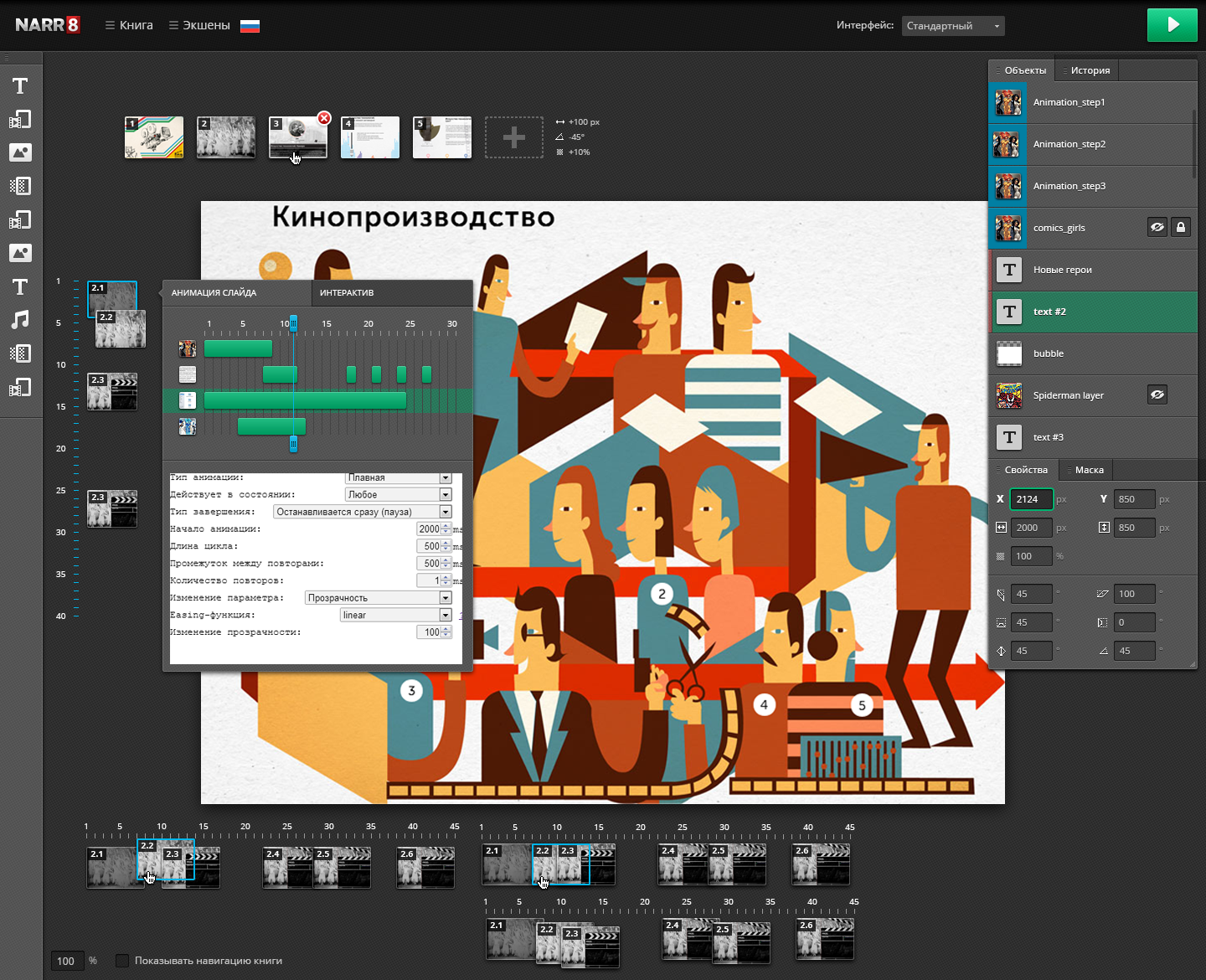Image resolution: width=1206 pixels, height=980 pixels.
Task: Select the Анимация слайда tab
Action: [237, 292]
